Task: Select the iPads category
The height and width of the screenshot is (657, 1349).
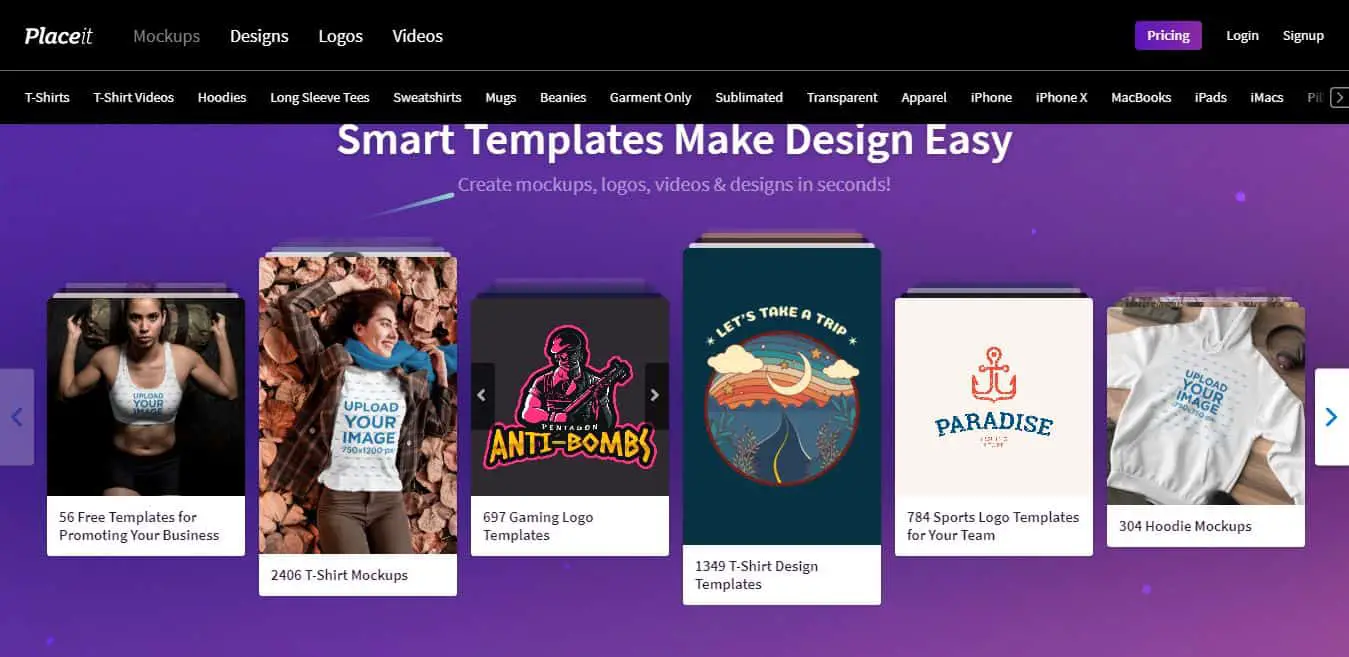Action: [x=1211, y=97]
